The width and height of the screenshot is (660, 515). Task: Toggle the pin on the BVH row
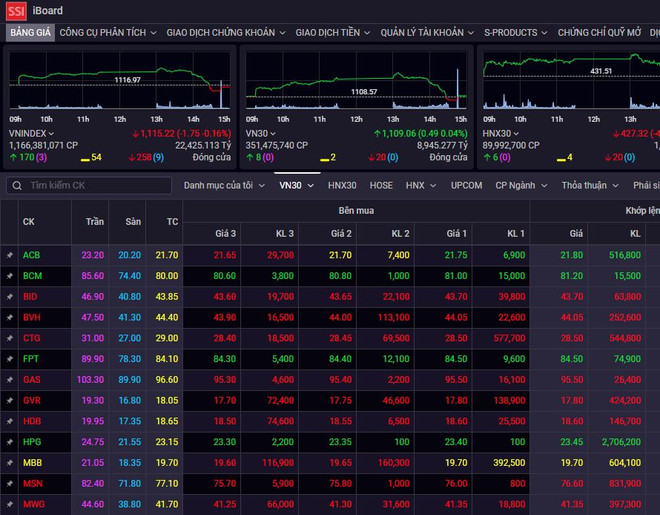(x=9, y=317)
